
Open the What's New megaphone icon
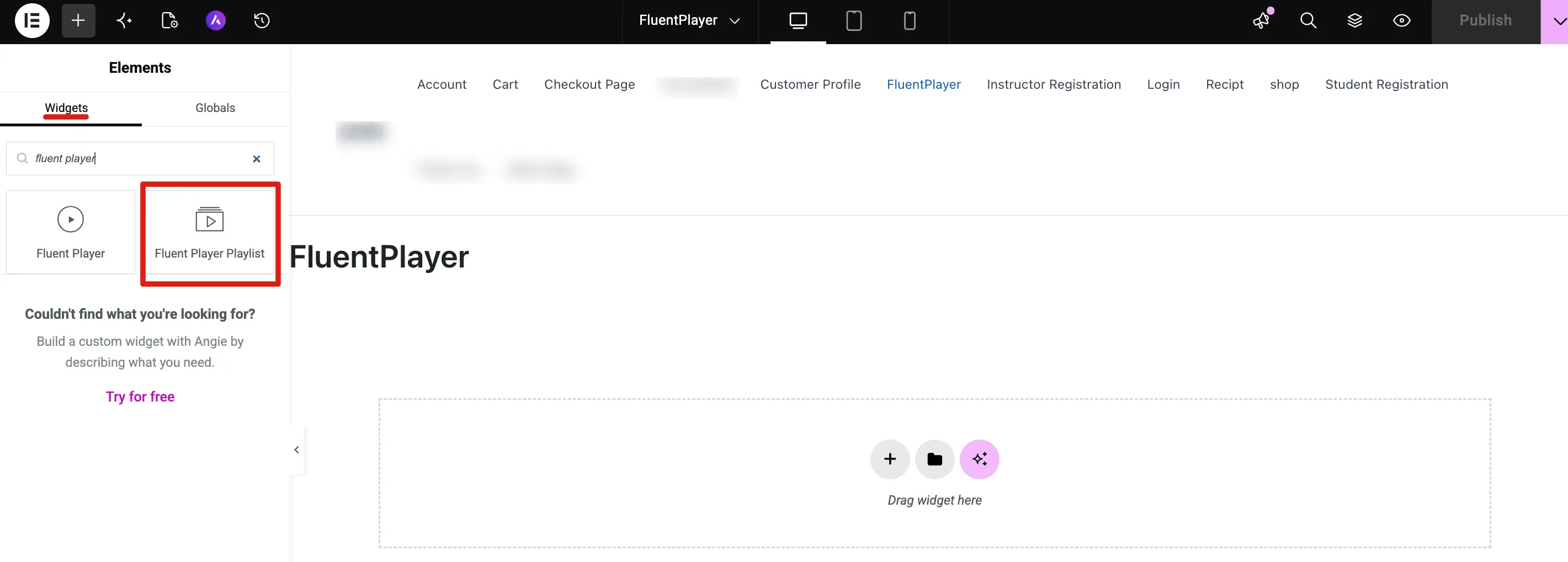(x=1262, y=20)
